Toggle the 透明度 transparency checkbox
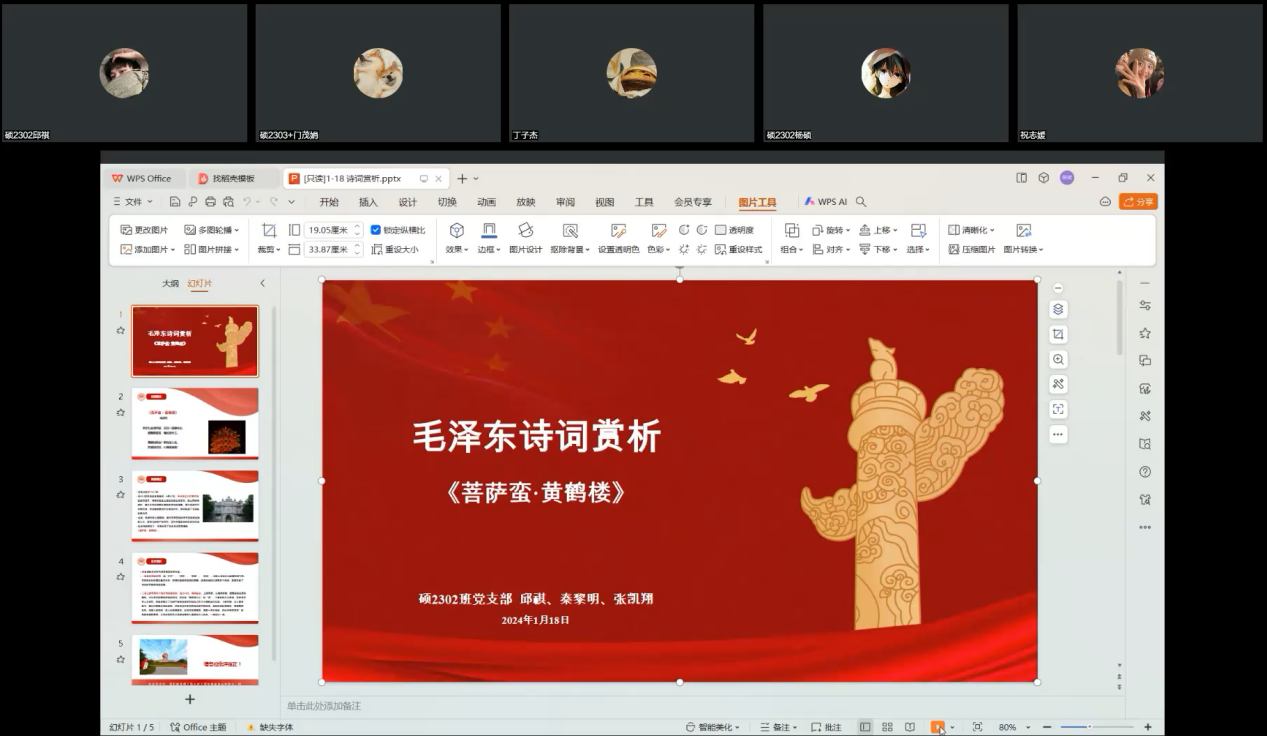The image size is (1267, 736). [x=720, y=230]
